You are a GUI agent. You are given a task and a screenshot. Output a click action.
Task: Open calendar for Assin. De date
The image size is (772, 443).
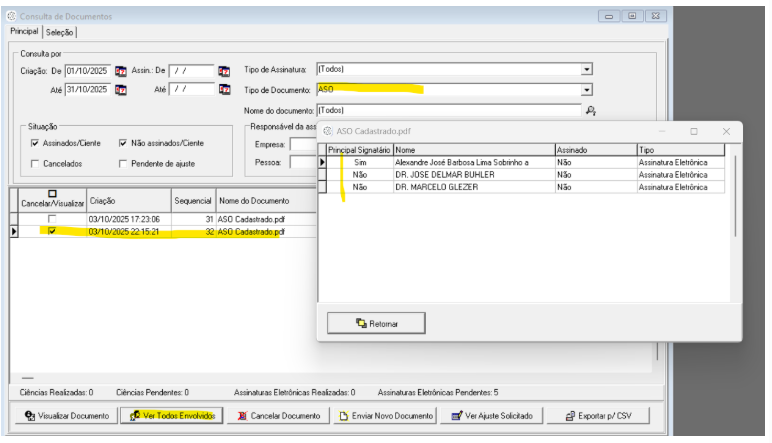224,71
